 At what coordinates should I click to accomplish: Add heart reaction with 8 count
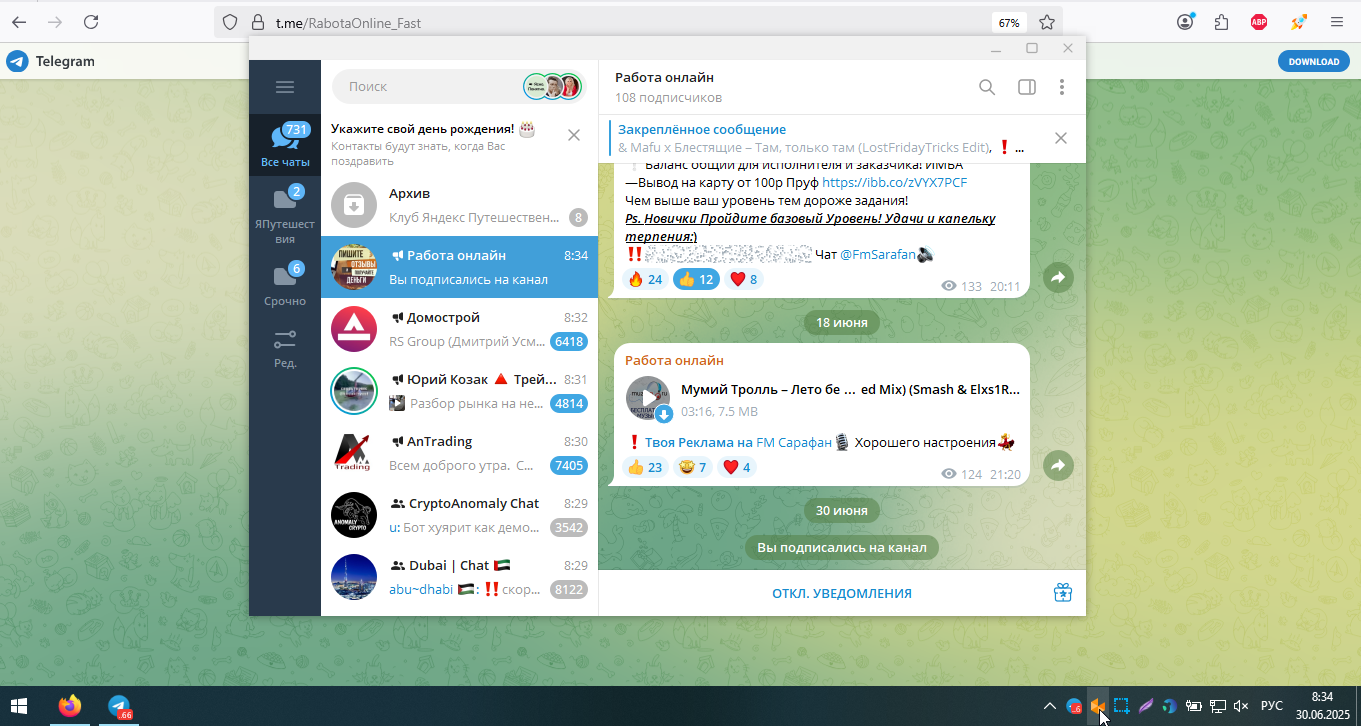click(744, 279)
